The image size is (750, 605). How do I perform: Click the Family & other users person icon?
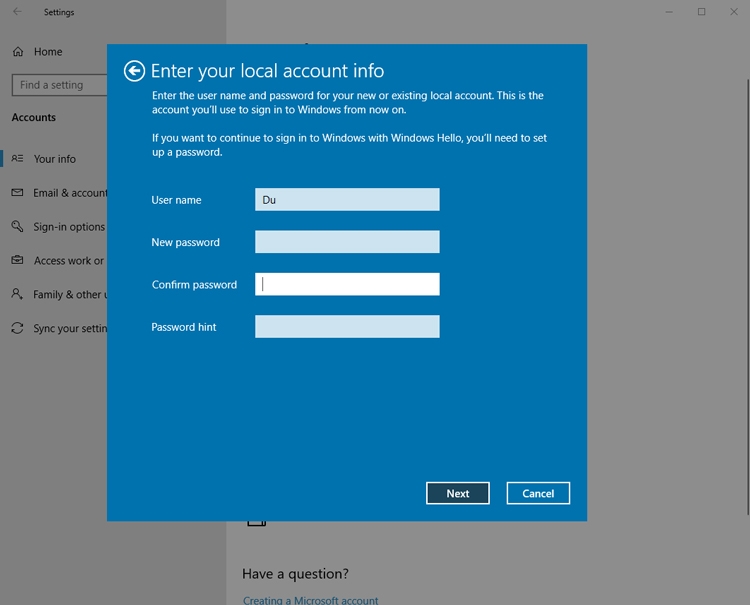tap(17, 294)
